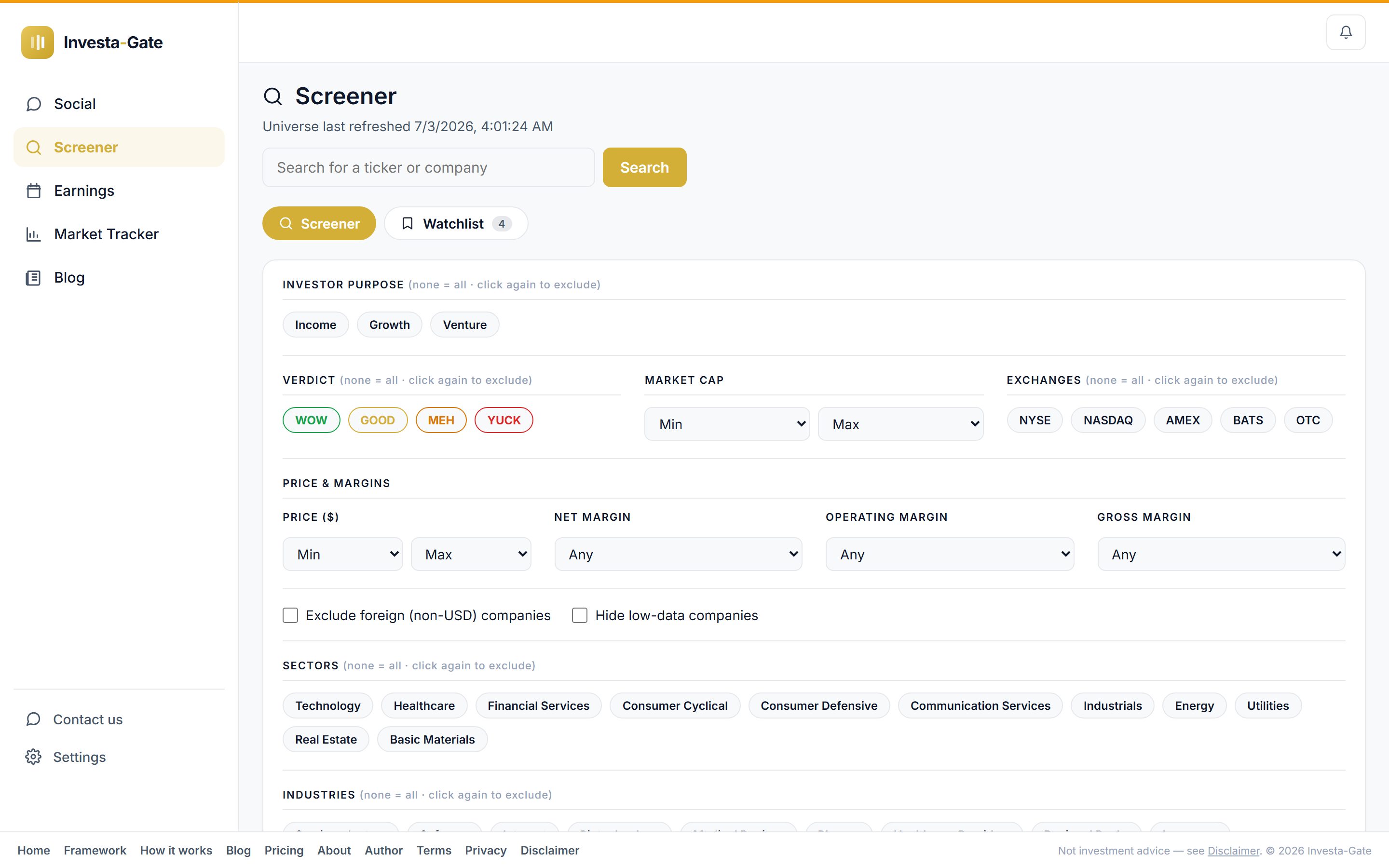This screenshot has width=1389, height=868.
Task: Select the Healthcare sector chip
Action: point(424,705)
